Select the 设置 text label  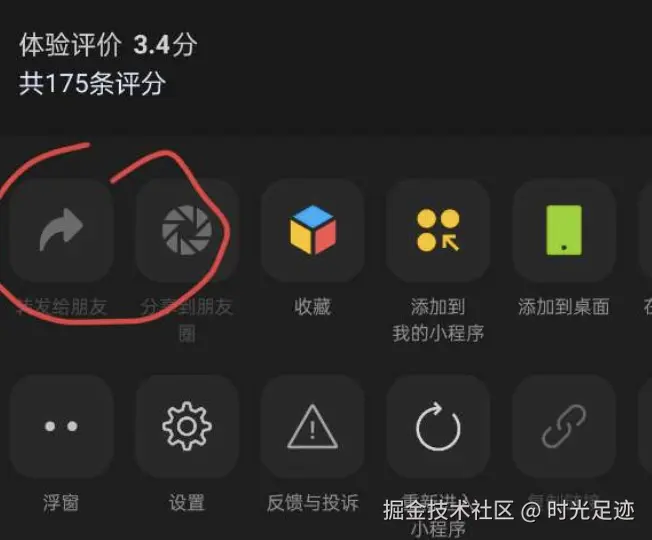point(187,502)
